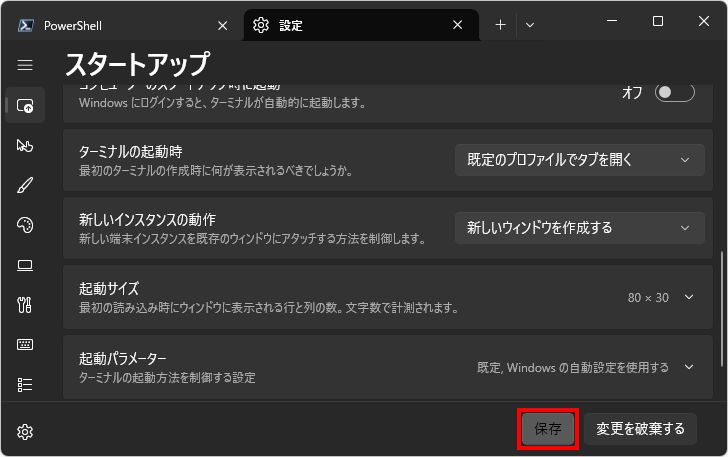Open the Actions keyboard icon
728x457 pixels.
point(25,345)
